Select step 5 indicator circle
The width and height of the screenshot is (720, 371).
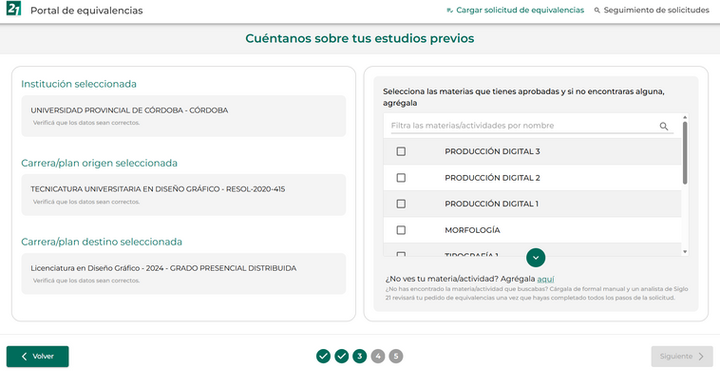tap(396, 356)
